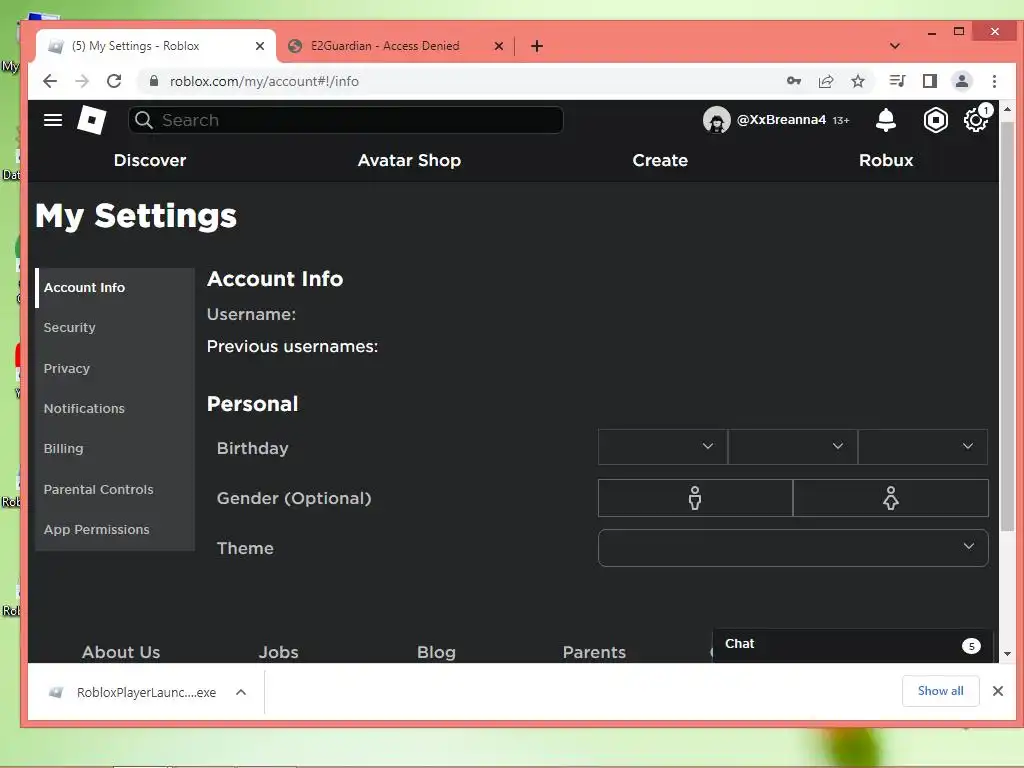1024x768 pixels.
Task: Share this page icon
Action: 826,81
